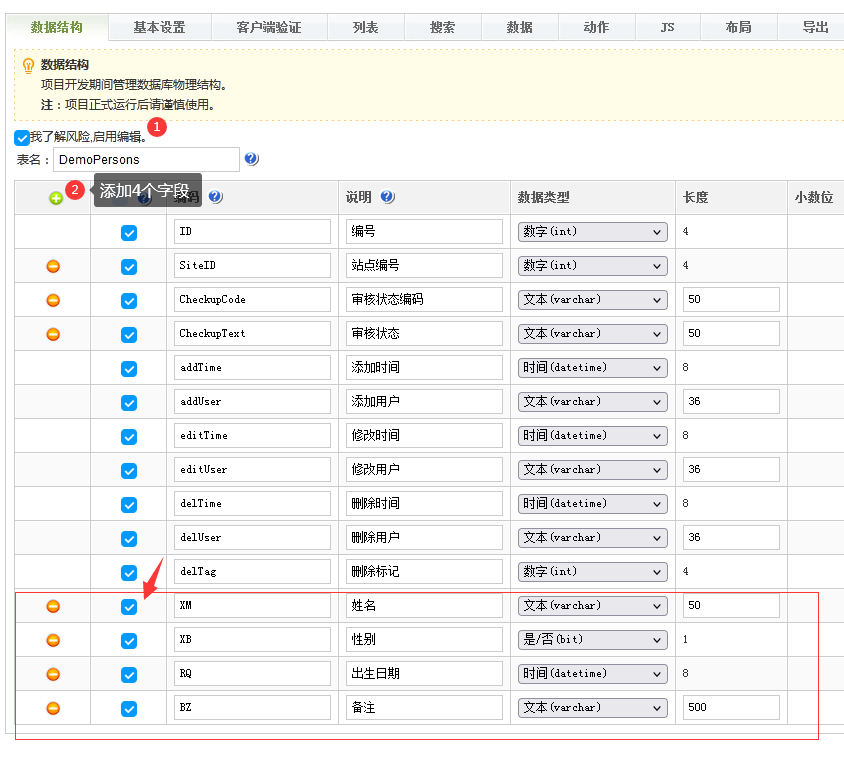Expand data type dropdown for XB field
Image resolution: width=844 pixels, height=757 pixels.
coord(592,640)
